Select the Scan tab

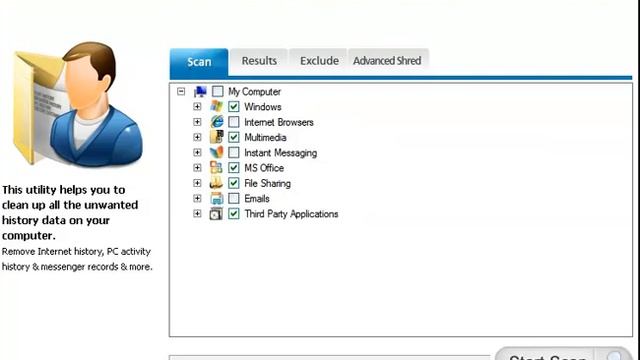(x=199, y=62)
